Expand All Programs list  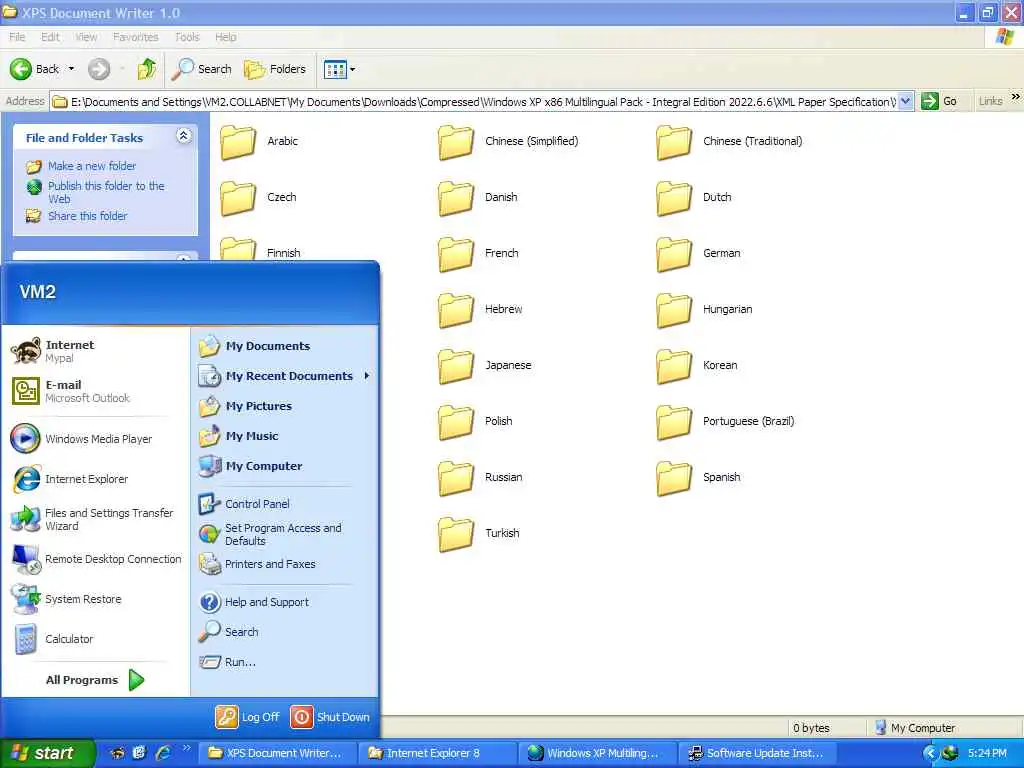(96, 680)
